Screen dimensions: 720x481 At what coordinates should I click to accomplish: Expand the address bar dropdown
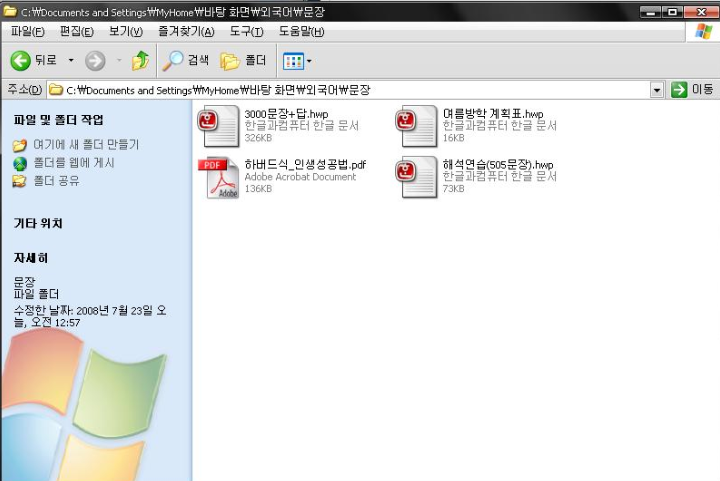click(x=657, y=90)
